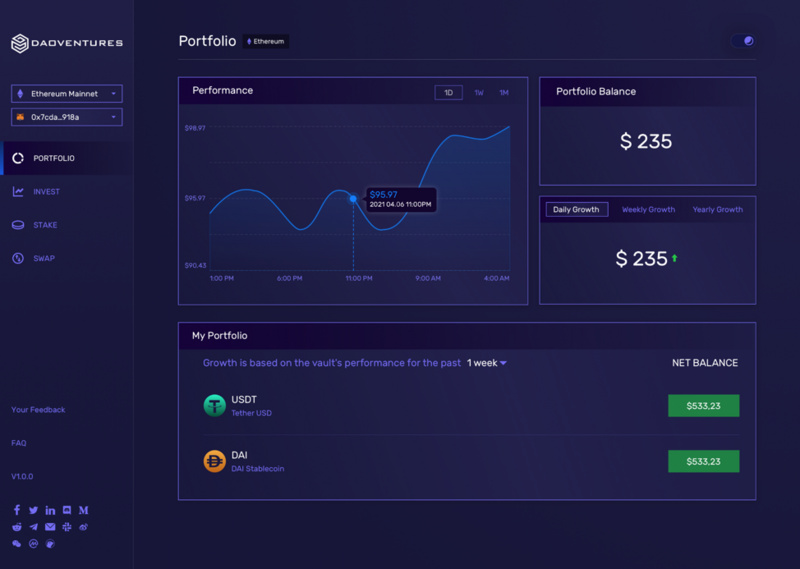Screen dimensions: 800x569
Task: Open the Your Feedback link
Action: (38, 409)
